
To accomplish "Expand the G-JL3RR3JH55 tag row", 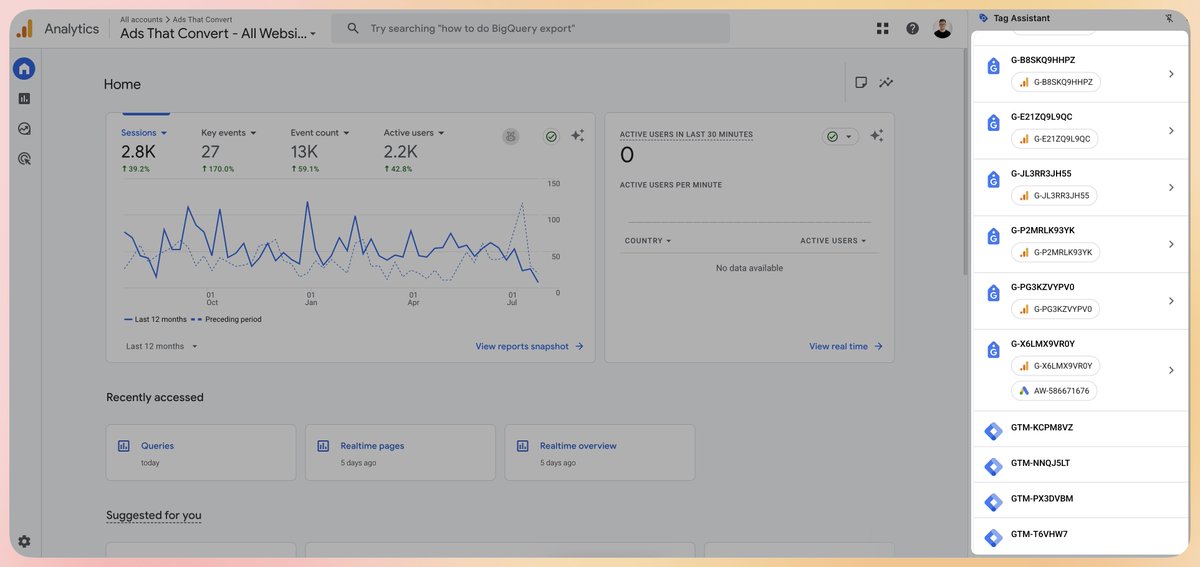I will click(x=1171, y=188).
